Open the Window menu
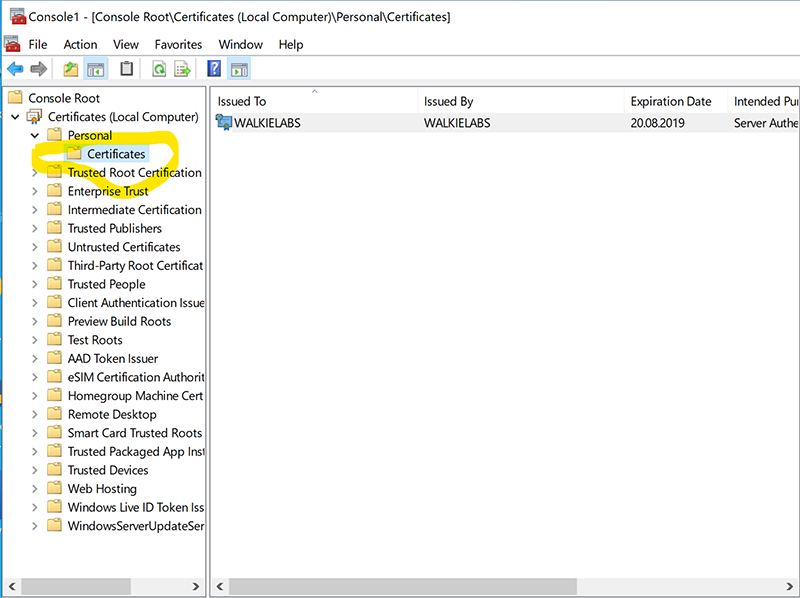 coord(240,44)
